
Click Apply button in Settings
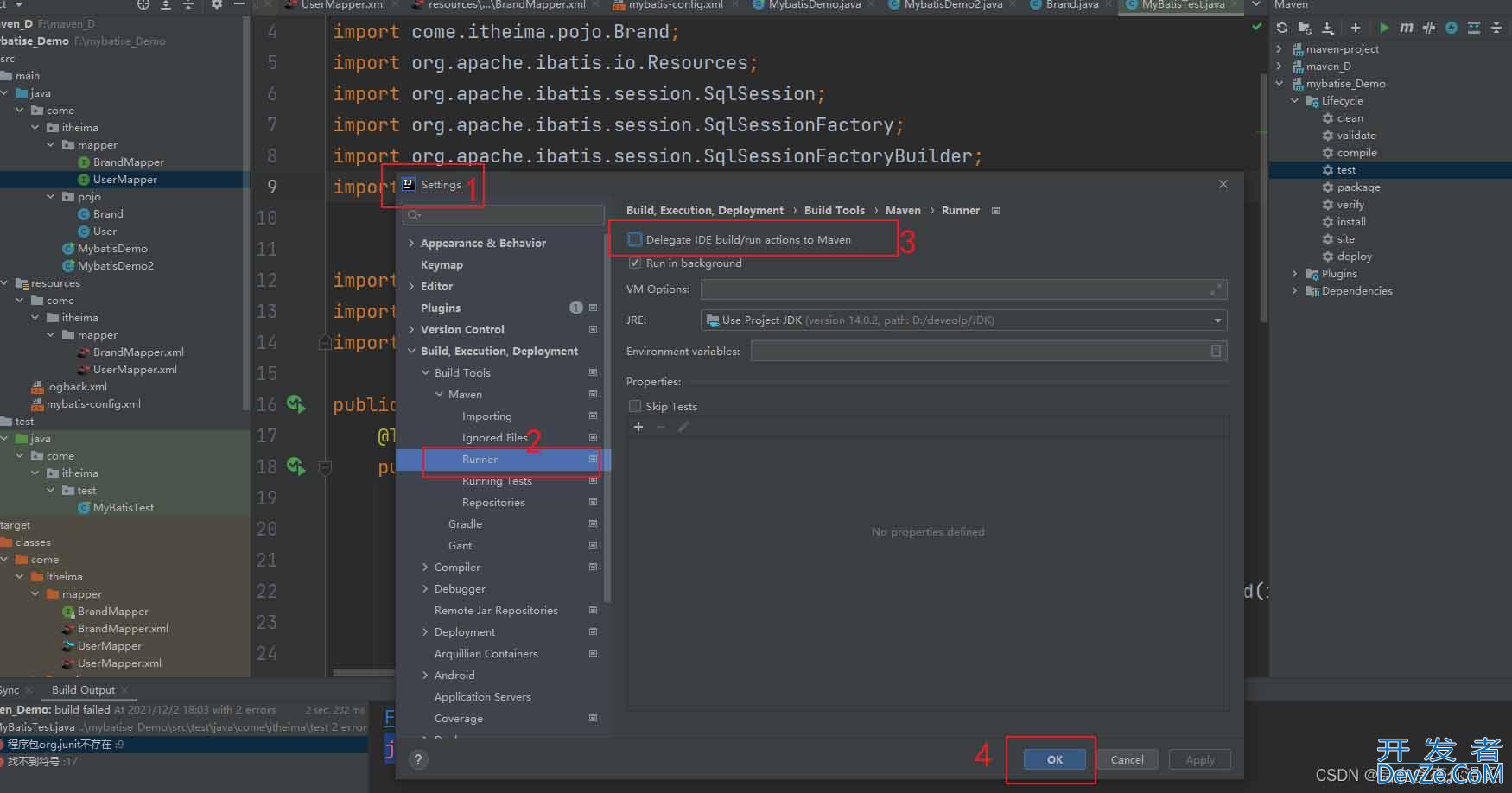(1200, 759)
